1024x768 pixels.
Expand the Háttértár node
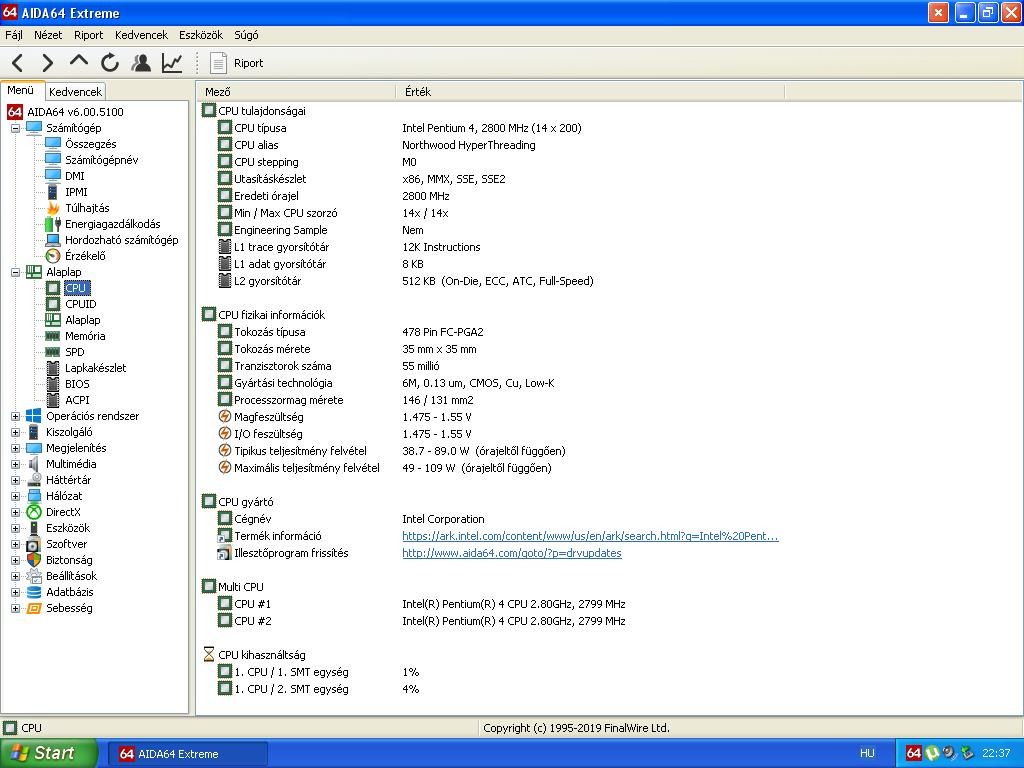point(15,480)
